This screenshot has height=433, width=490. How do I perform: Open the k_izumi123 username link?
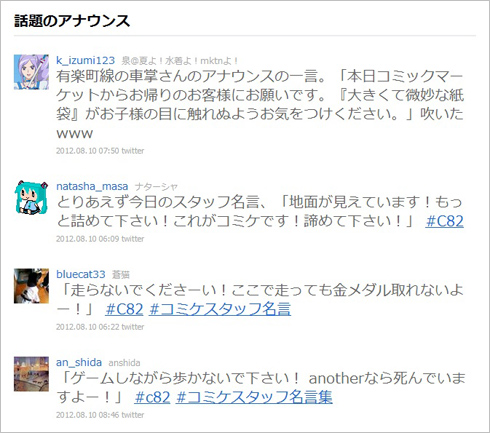[x=85, y=60]
